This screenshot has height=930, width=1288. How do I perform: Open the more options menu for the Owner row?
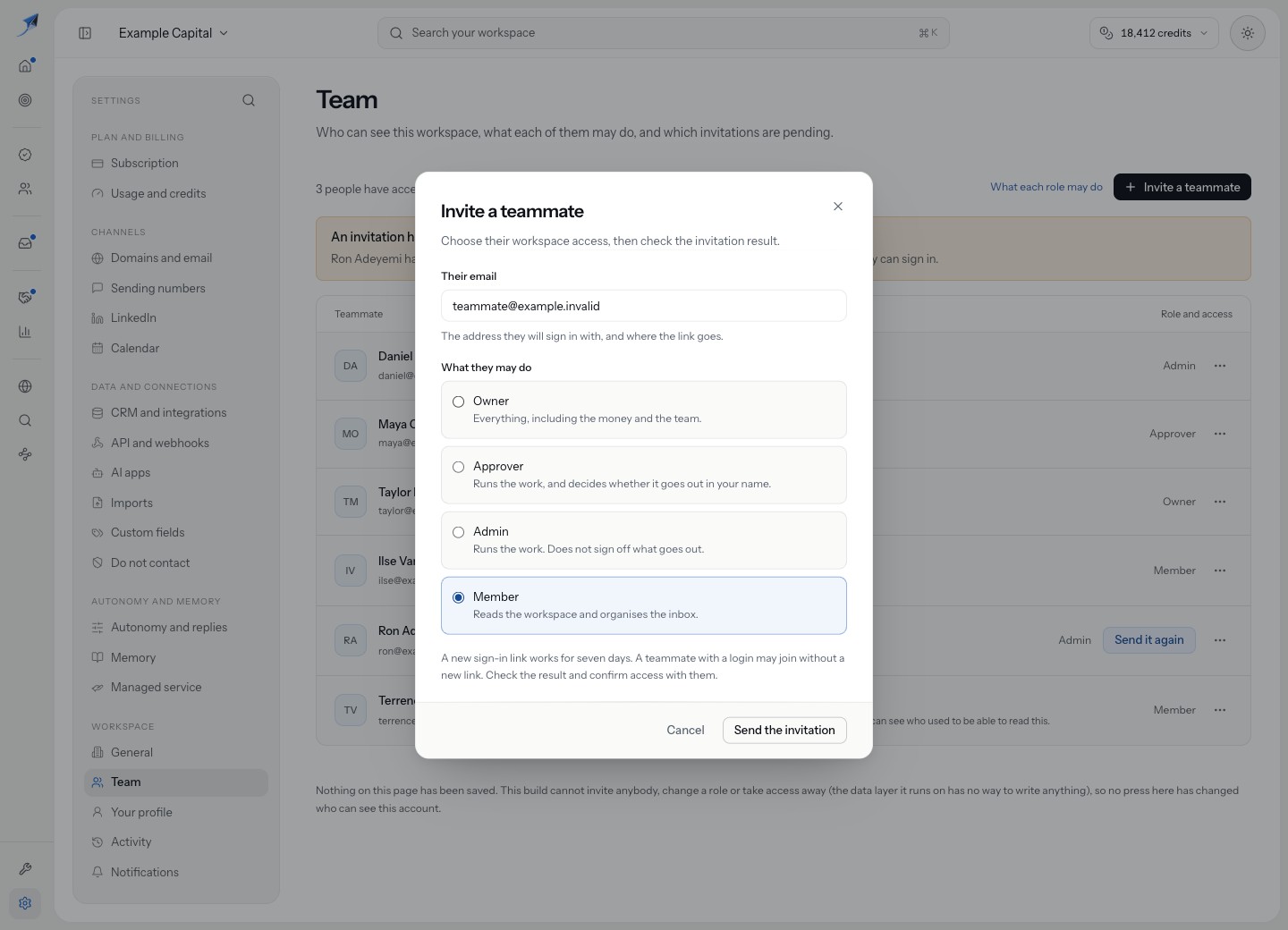tap(1220, 502)
